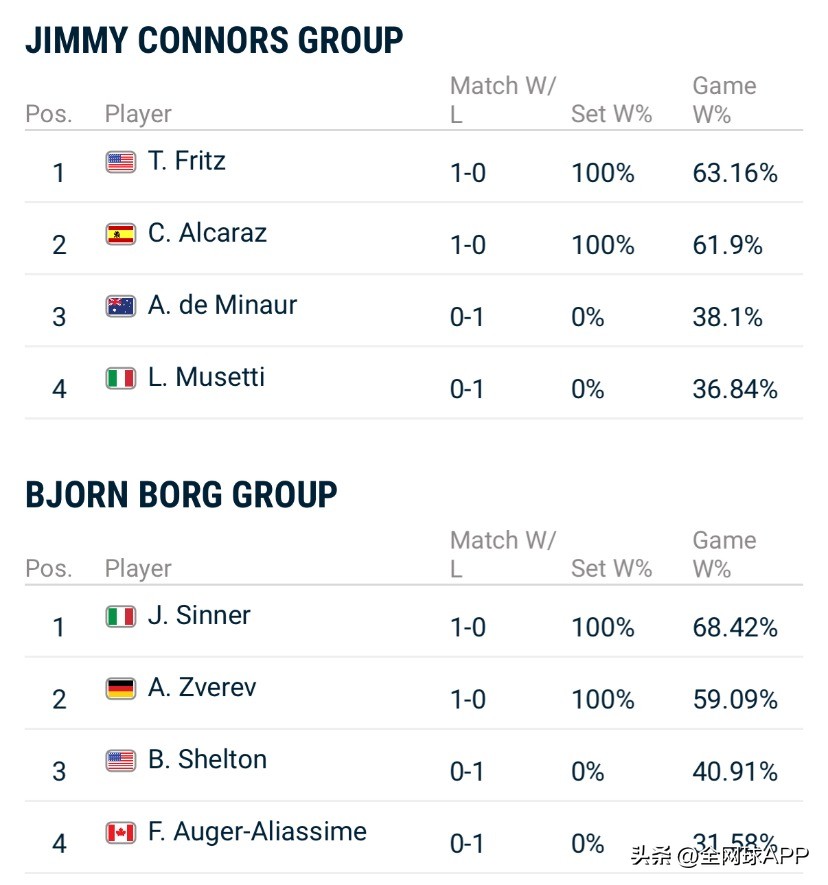This screenshot has width=828, height=885.
Task: Click Set W% header in Borg group
Action: click(611, 568)
